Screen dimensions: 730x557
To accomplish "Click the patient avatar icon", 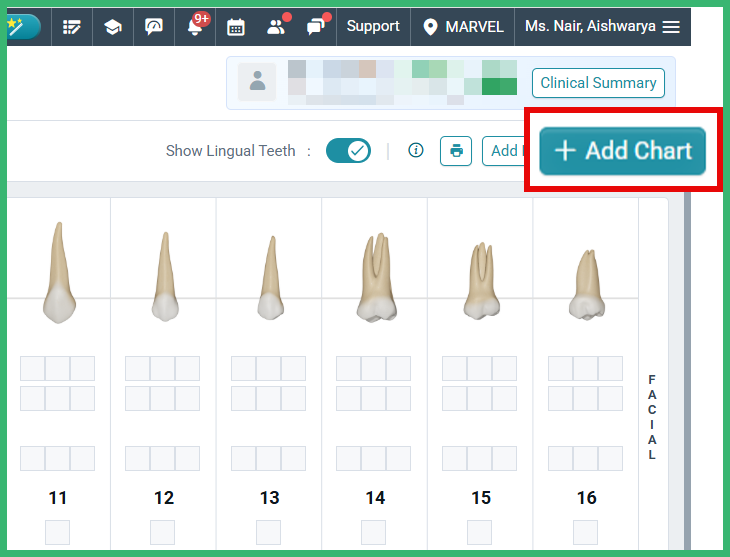I will pos(259,82).
